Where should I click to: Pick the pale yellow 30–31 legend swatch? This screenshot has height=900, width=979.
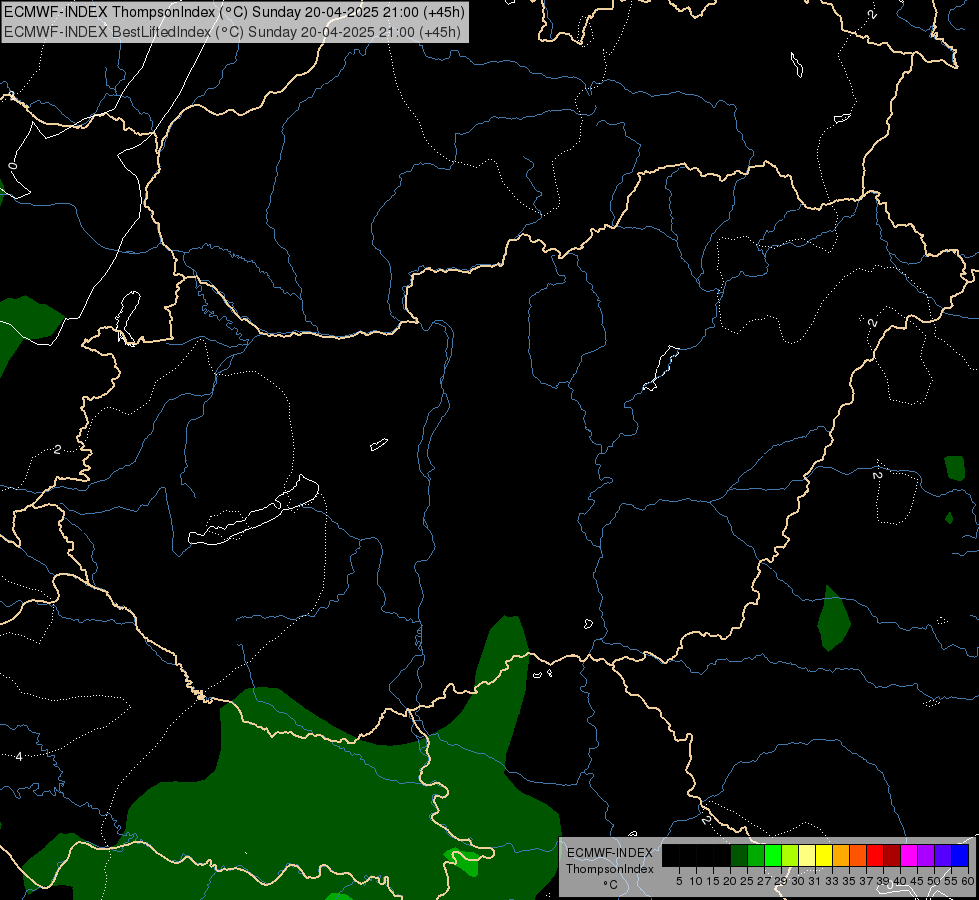coord(807,855)
